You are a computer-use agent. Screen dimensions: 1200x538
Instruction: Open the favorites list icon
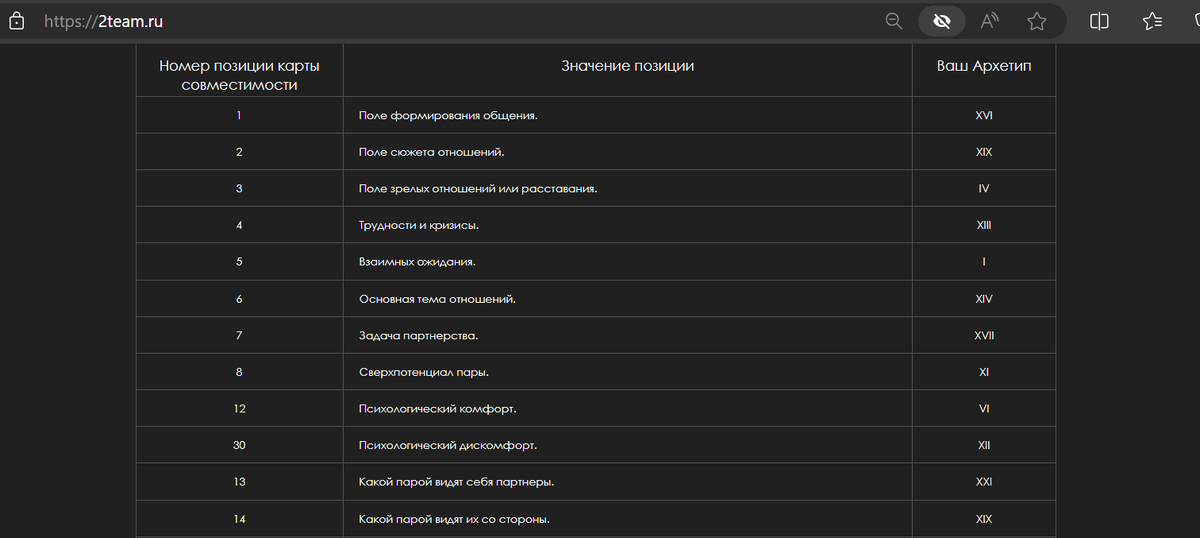pyautogui.click(x=1152, y=21)
